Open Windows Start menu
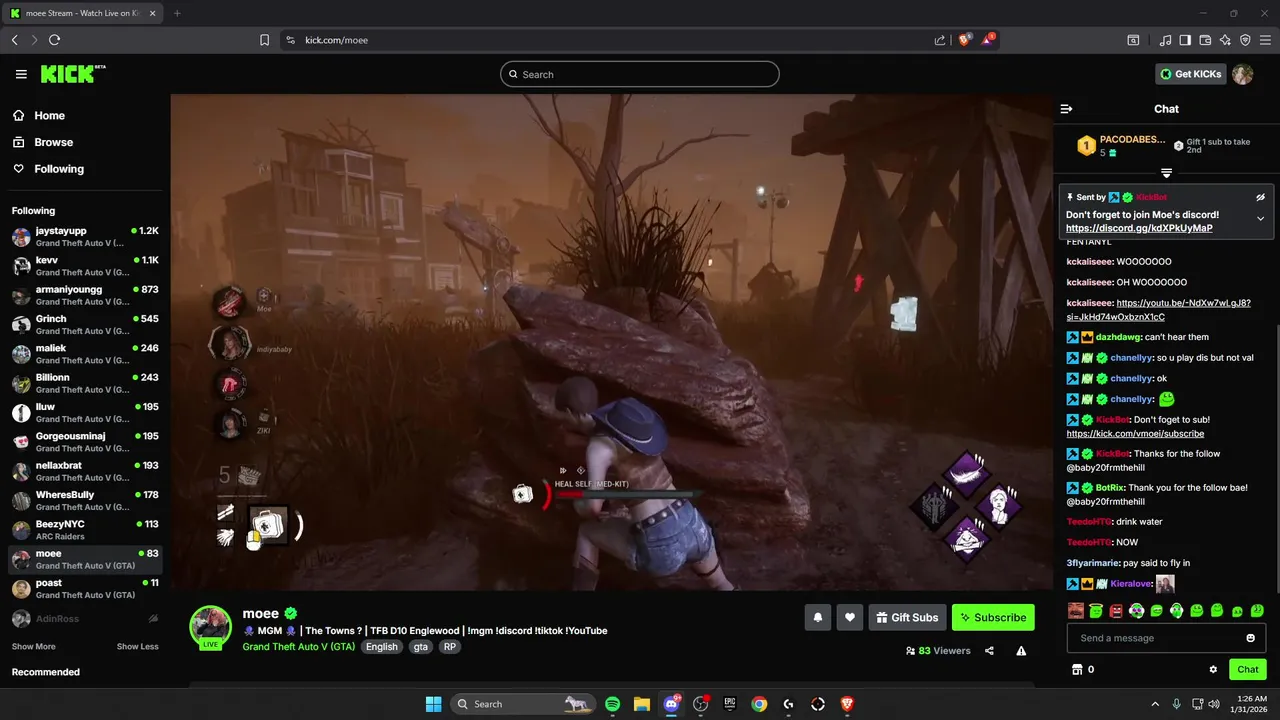Viewport: 1280px width, 720px height. pos(433,704)
